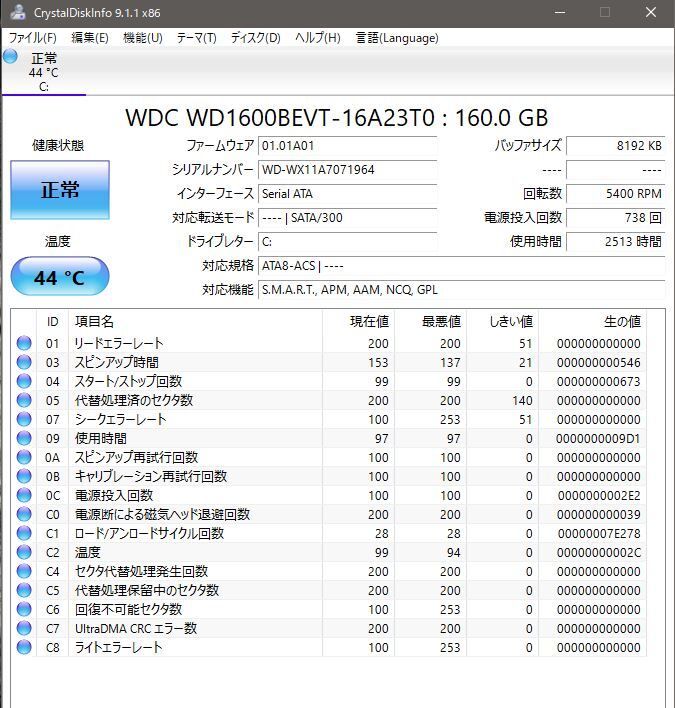
Task: Click the power on count field 738 回
Action: tap(615, 218)
